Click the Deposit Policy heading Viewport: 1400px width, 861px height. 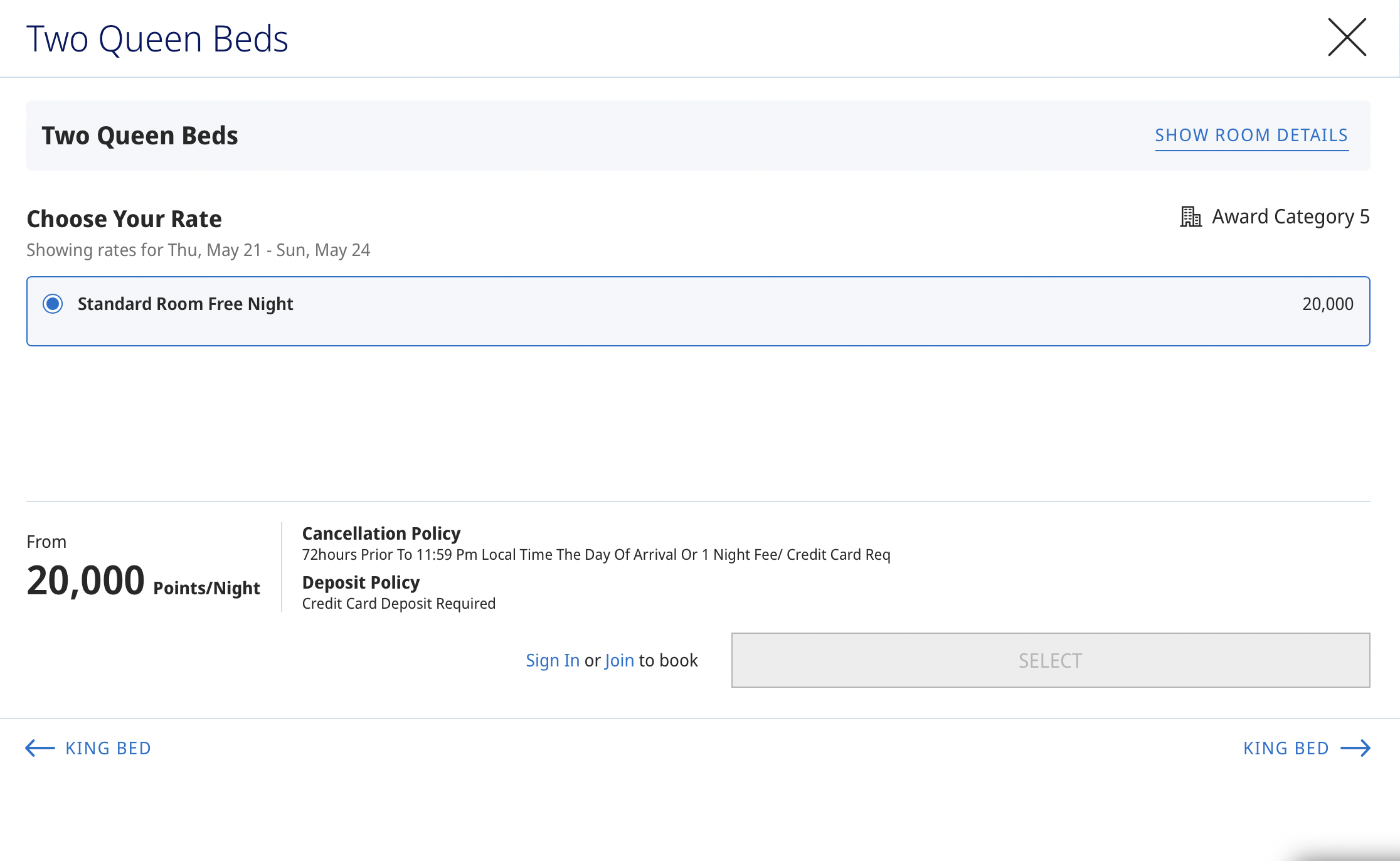361,582
